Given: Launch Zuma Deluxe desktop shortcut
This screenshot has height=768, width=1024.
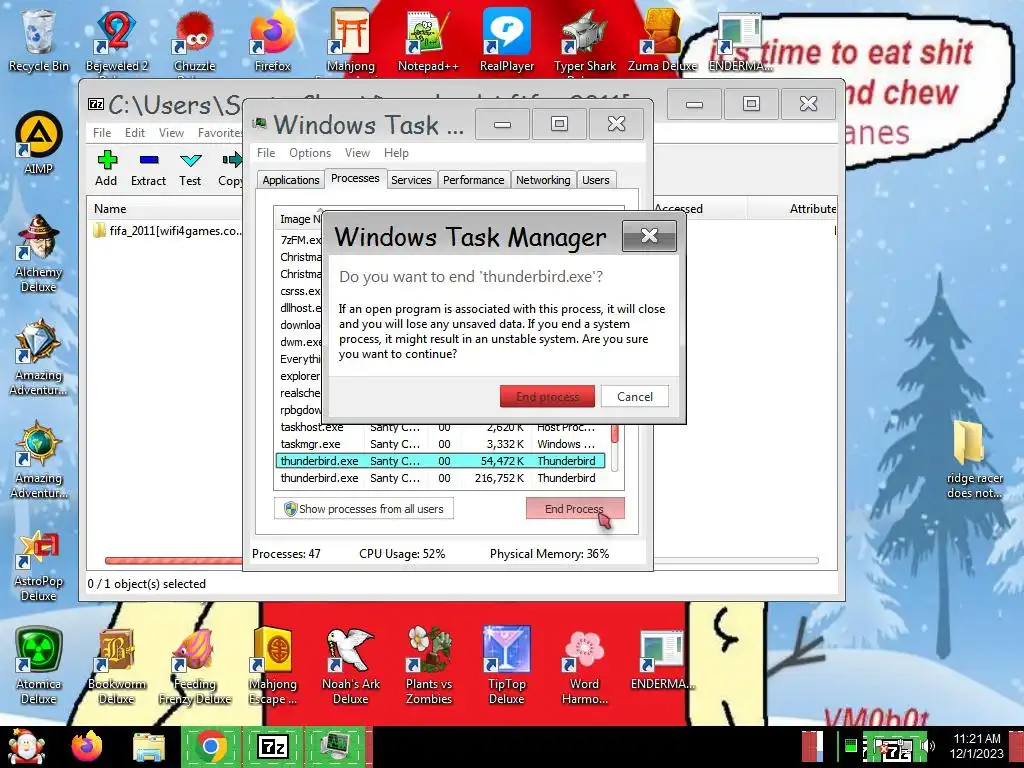Looking at the screenshot, I should click(x=662, y=40).
